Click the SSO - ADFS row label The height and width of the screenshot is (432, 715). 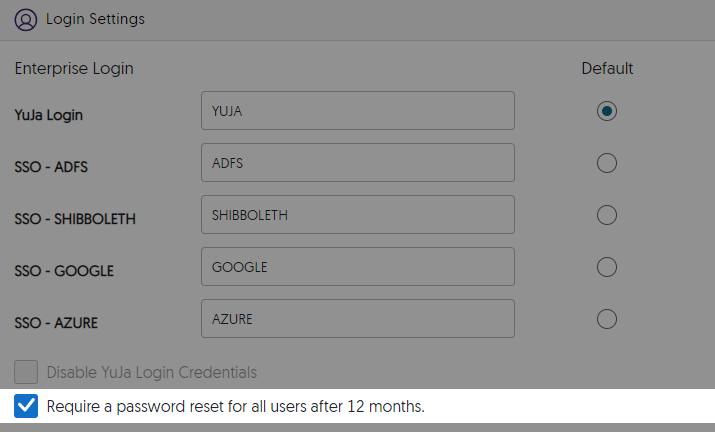pos(51,167)
